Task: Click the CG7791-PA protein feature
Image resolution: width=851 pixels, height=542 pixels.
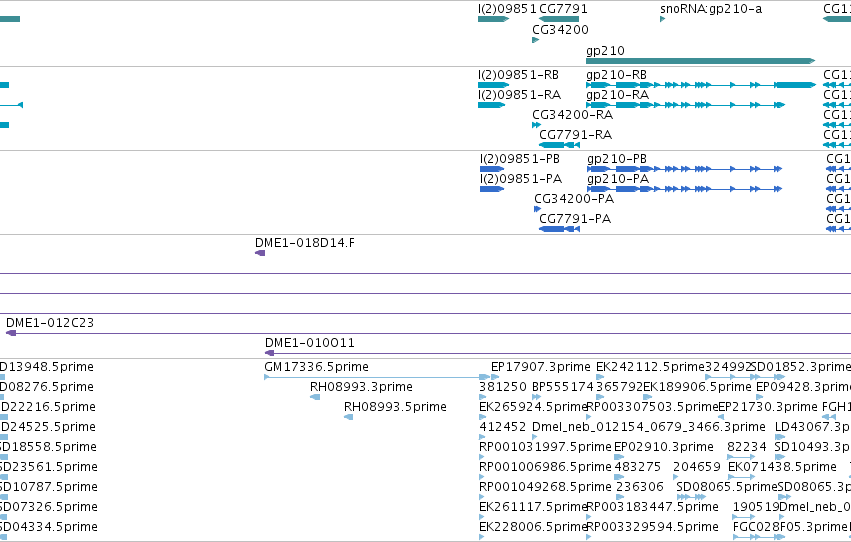Action: [x=560, y=229]
